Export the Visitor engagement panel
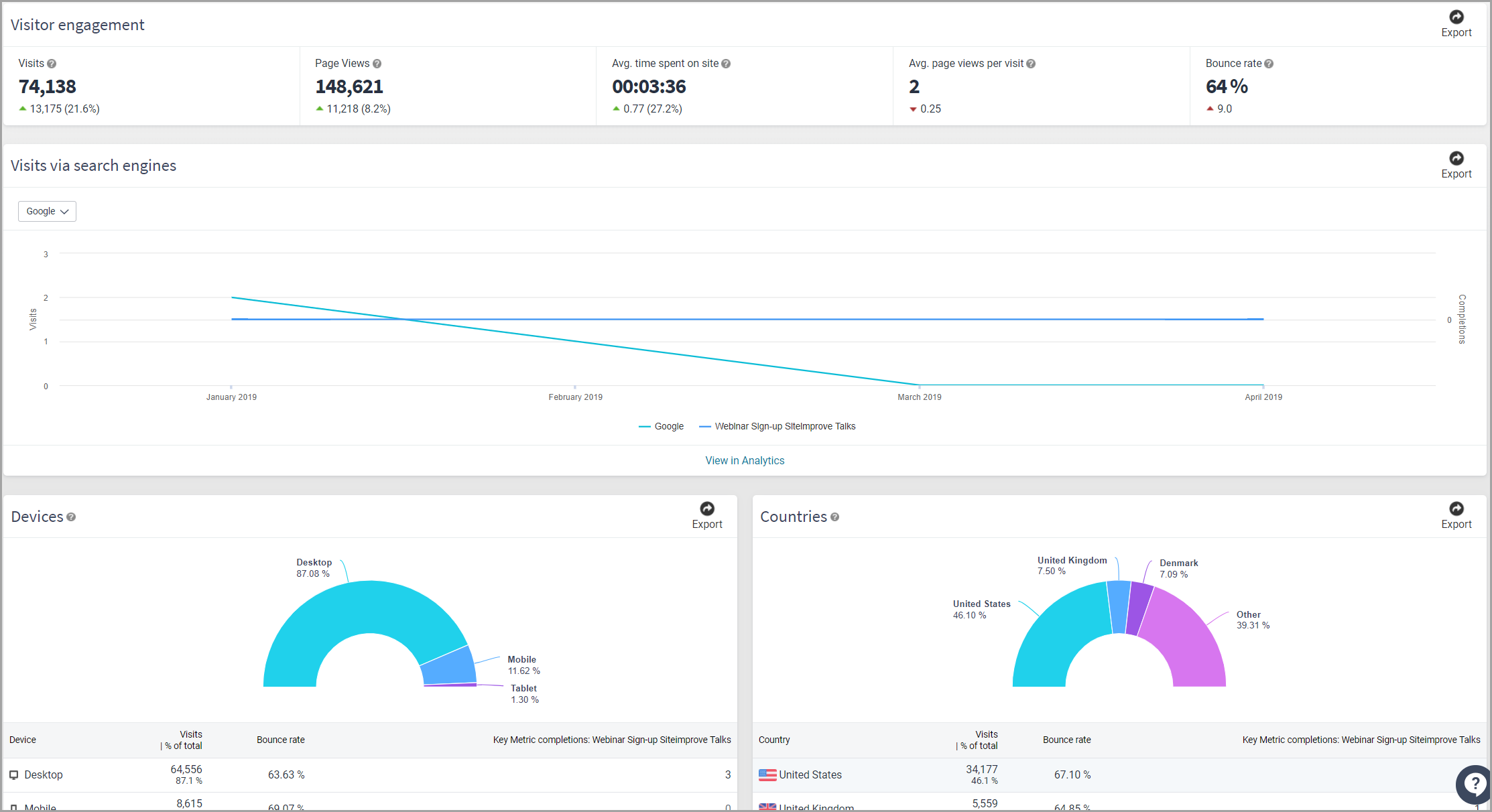Image resolution: width=1492 pixels, height=812 pixels. pyautogui.click(x=1456, y=24)
